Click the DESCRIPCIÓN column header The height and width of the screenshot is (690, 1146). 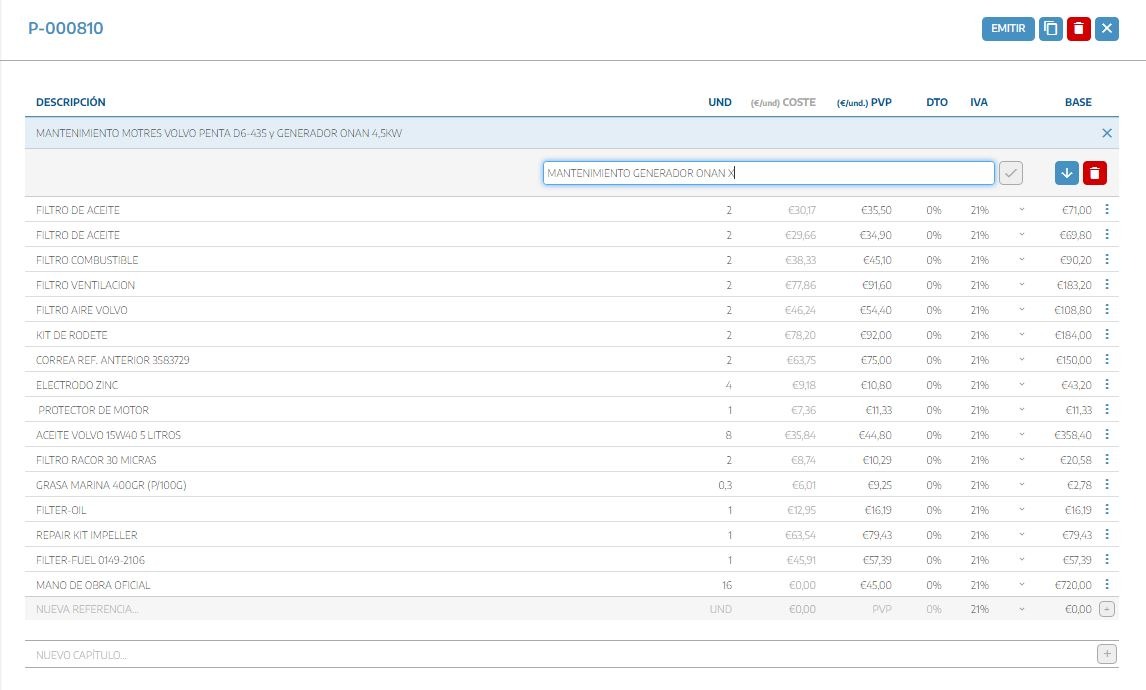(x=71, y=102)
